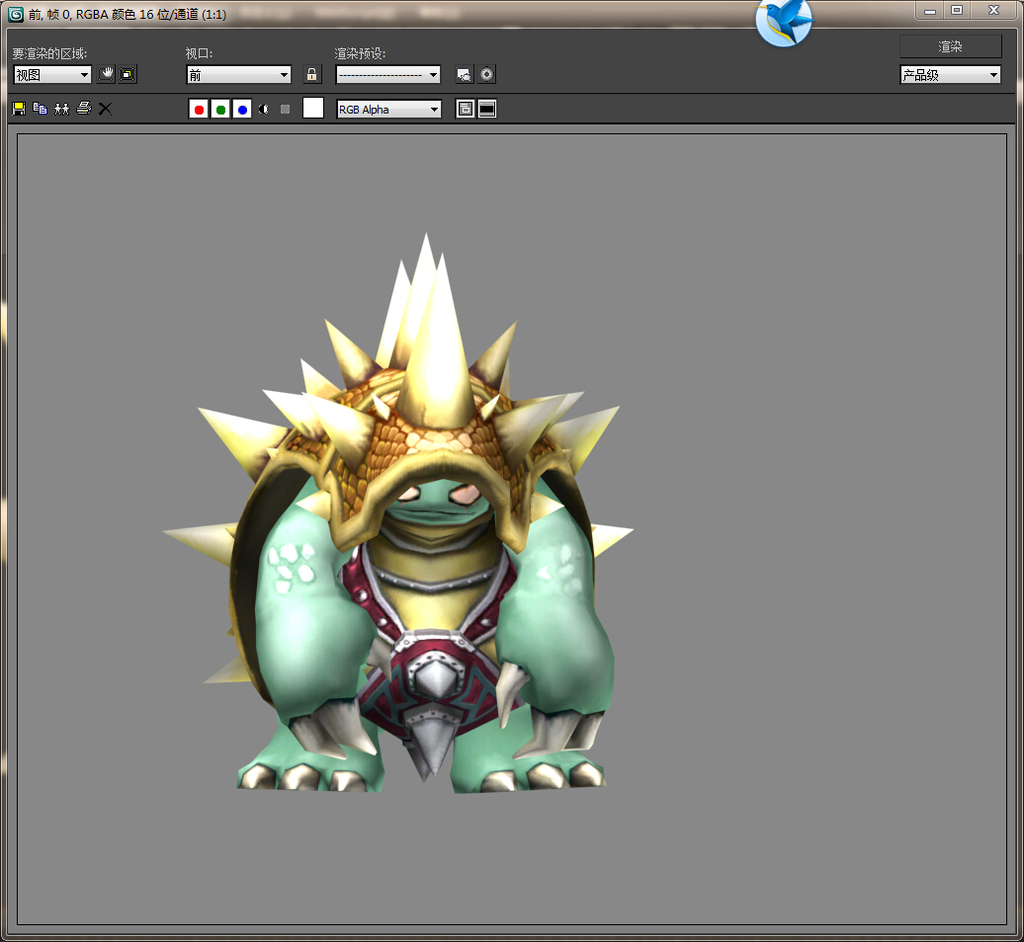
Task: Toggle the viewport lock icon
Action: (x=312, y=75)
